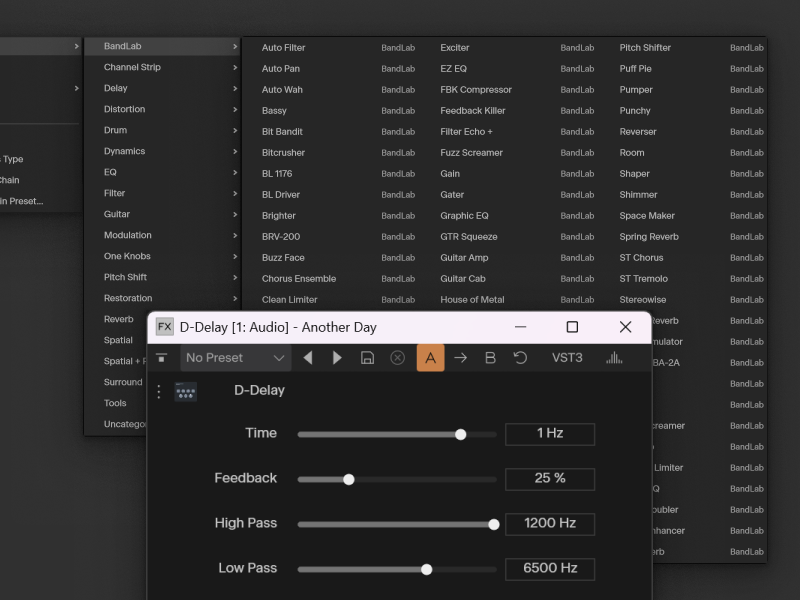This screenshot has height=600, width=800.
Task: Click the next preset arrow
Action: pos(337,358)
